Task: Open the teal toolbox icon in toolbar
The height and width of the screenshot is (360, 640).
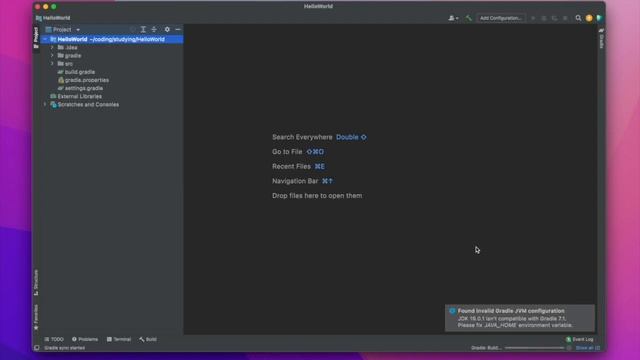Action: point(599,18)
